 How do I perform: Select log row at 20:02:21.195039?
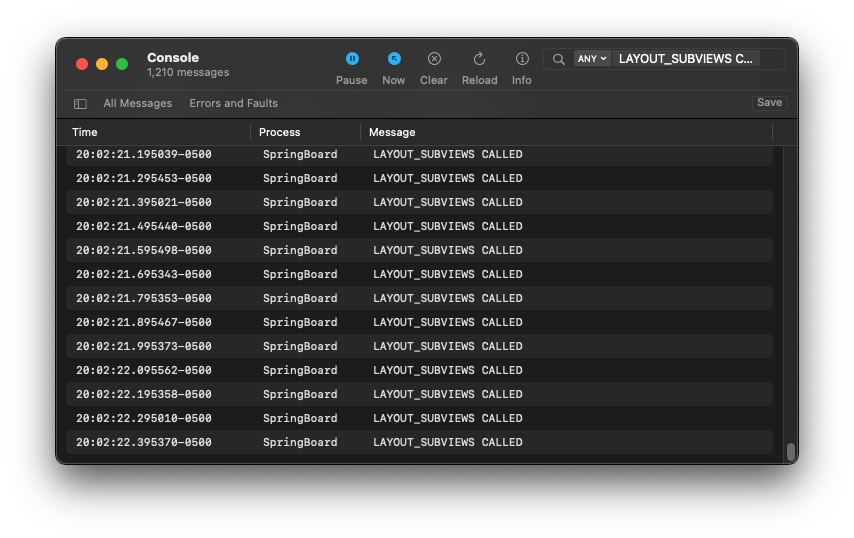point(419,155)
